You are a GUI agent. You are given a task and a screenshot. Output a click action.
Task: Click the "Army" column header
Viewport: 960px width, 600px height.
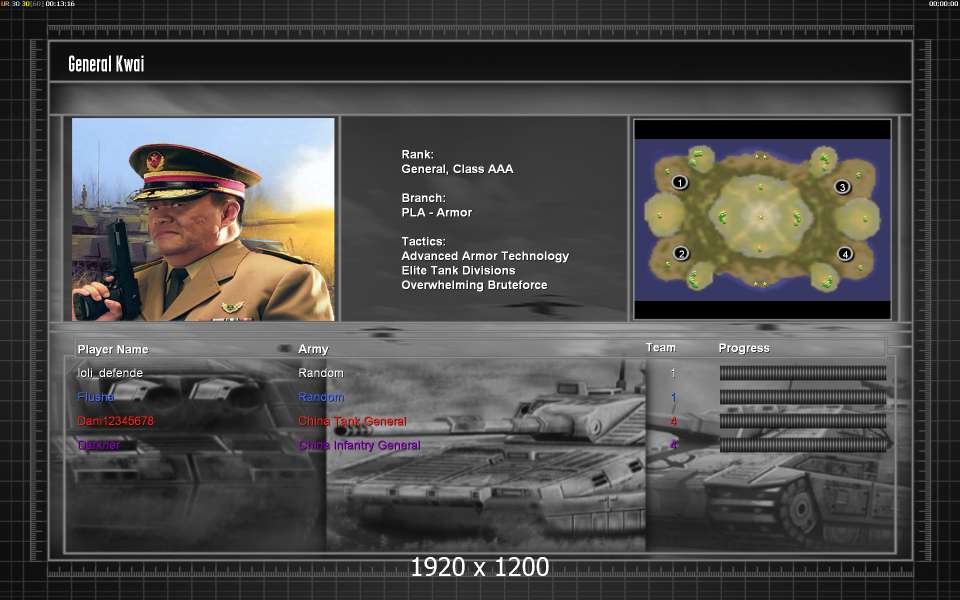tap(313, 349)
